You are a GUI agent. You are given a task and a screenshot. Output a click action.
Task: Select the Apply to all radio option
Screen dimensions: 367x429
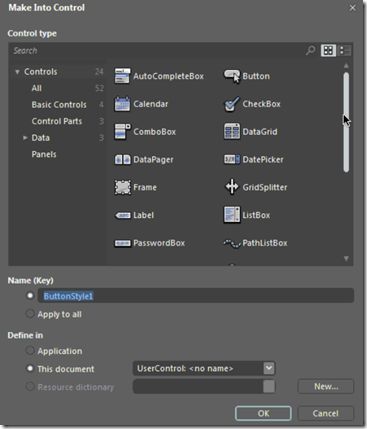pyautogui.click(x=30, y=314)
